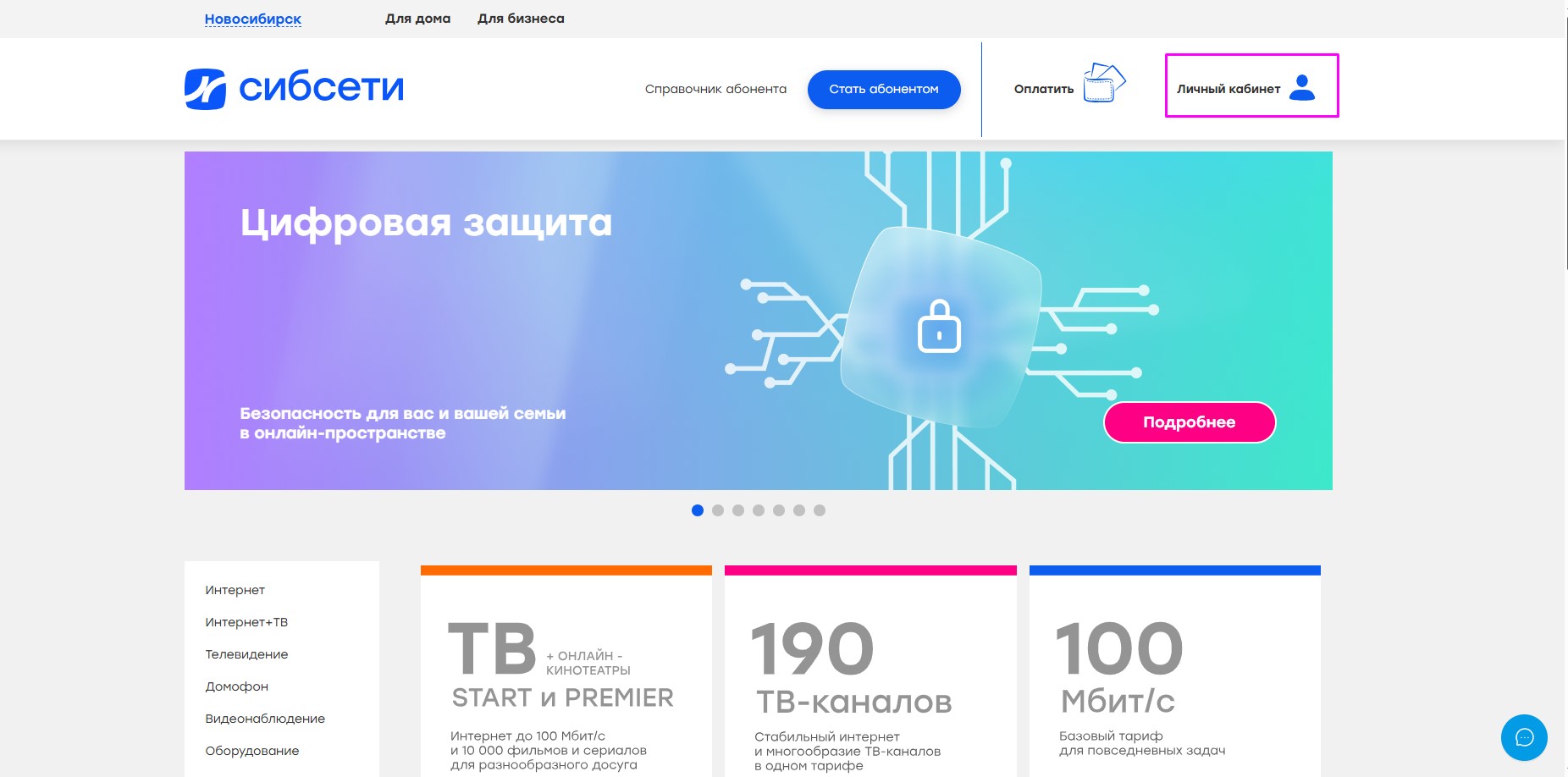1568x777 pixels.
Task: Click the padlock icon on the banner
Action: pyautogui.click(x=939, y=326)
